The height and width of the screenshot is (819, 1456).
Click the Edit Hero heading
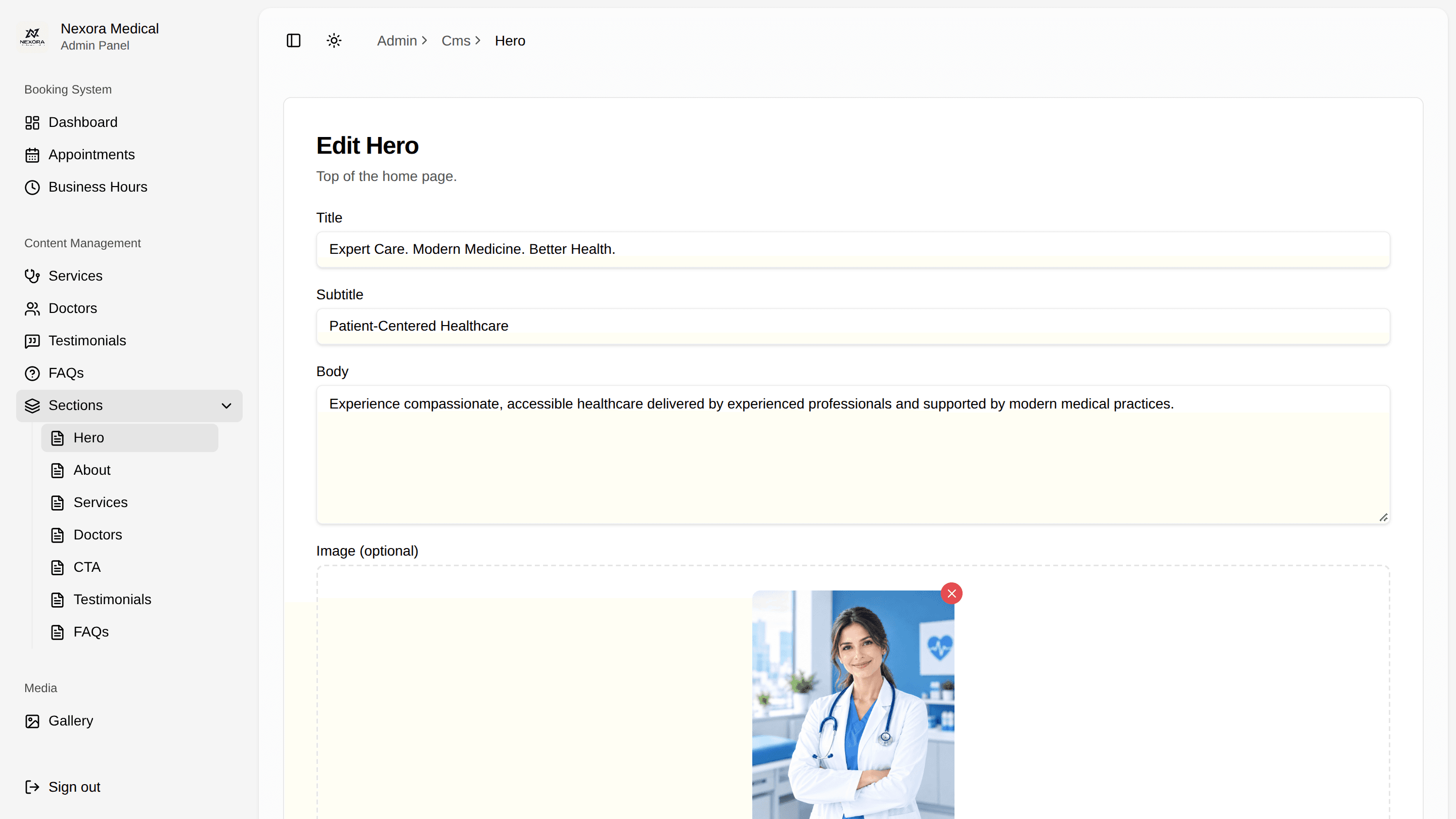pos(368,146)
